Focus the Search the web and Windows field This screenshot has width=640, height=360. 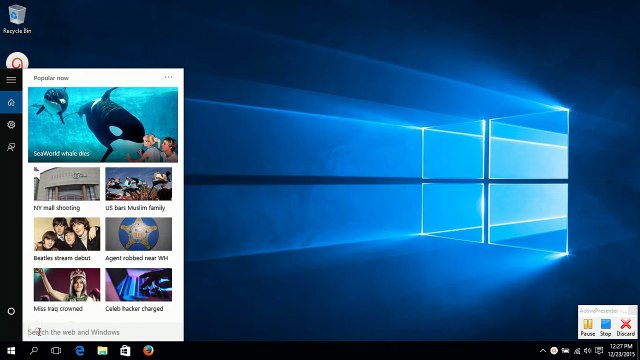coord(103,332)
